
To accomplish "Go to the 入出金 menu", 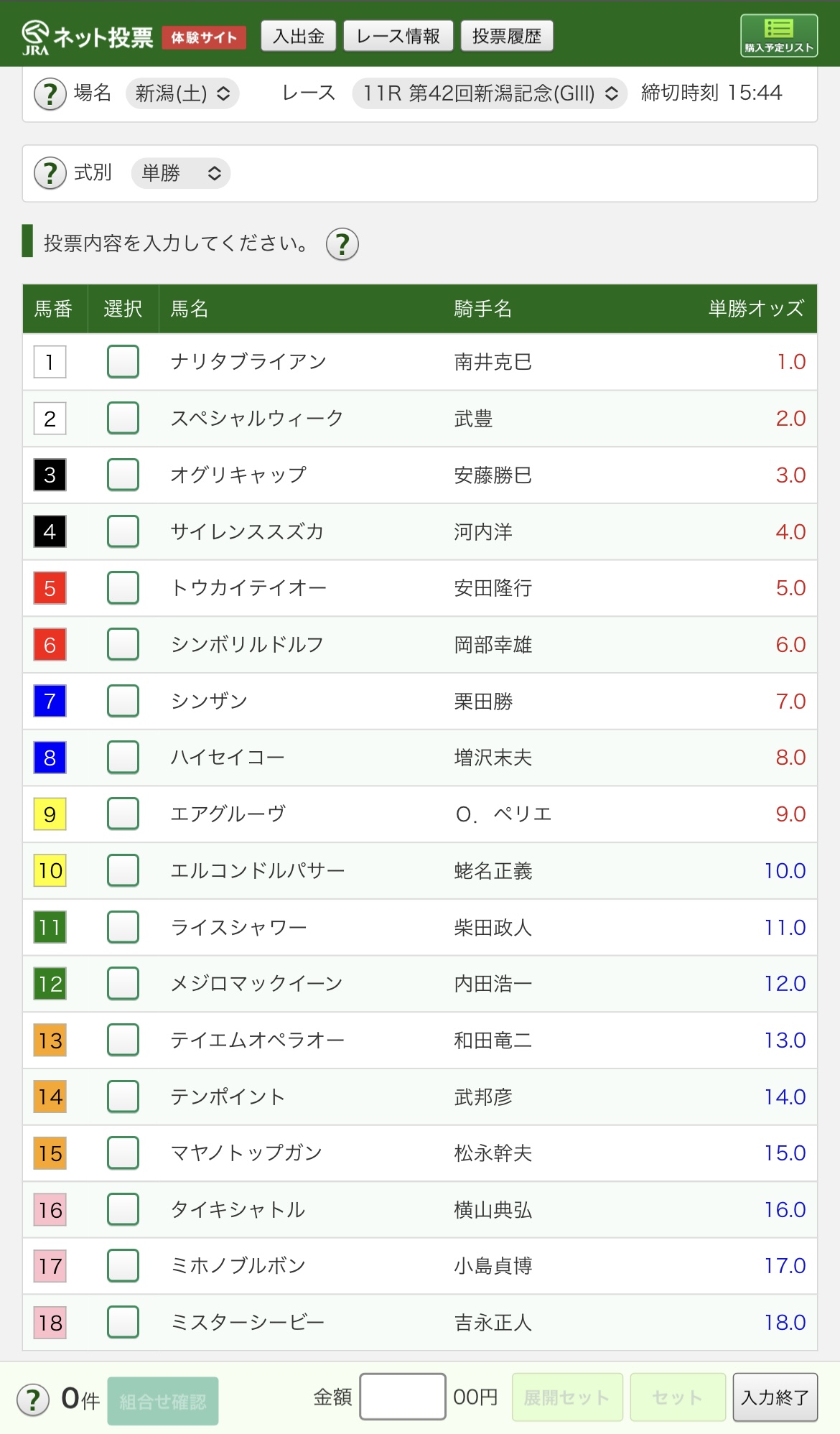I will (x=299, y=36).
